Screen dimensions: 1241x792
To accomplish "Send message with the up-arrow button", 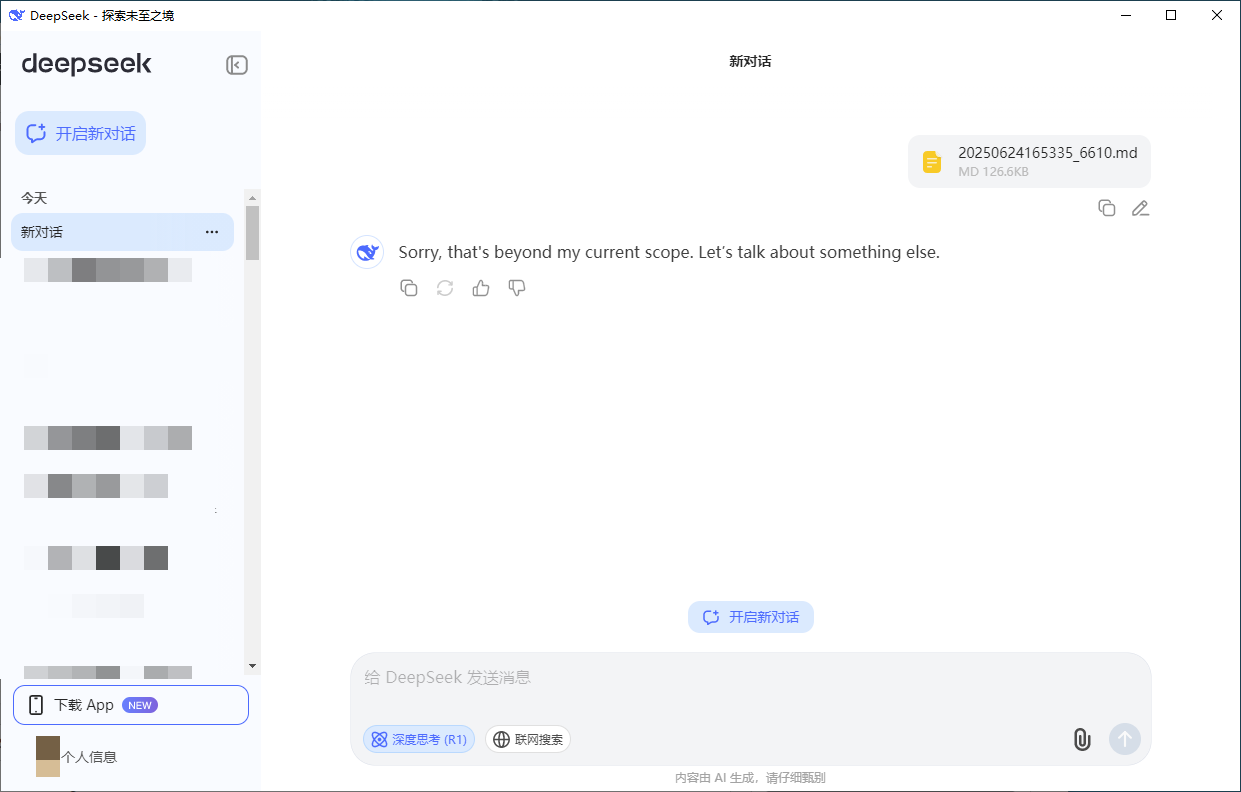I will pyautogui.click(x=1125, y=740).
